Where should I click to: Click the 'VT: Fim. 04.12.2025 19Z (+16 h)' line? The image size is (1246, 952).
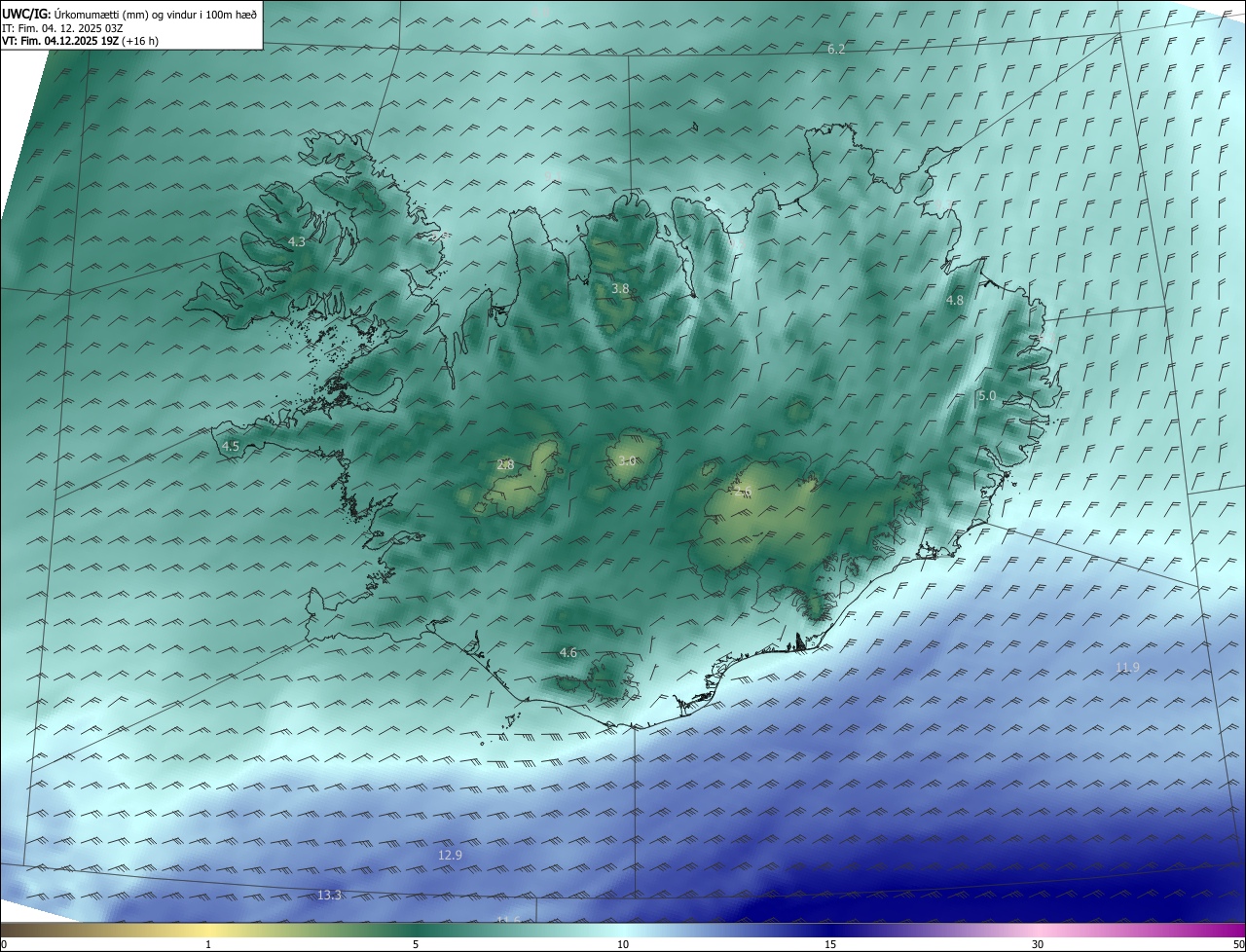coord(80,41)
